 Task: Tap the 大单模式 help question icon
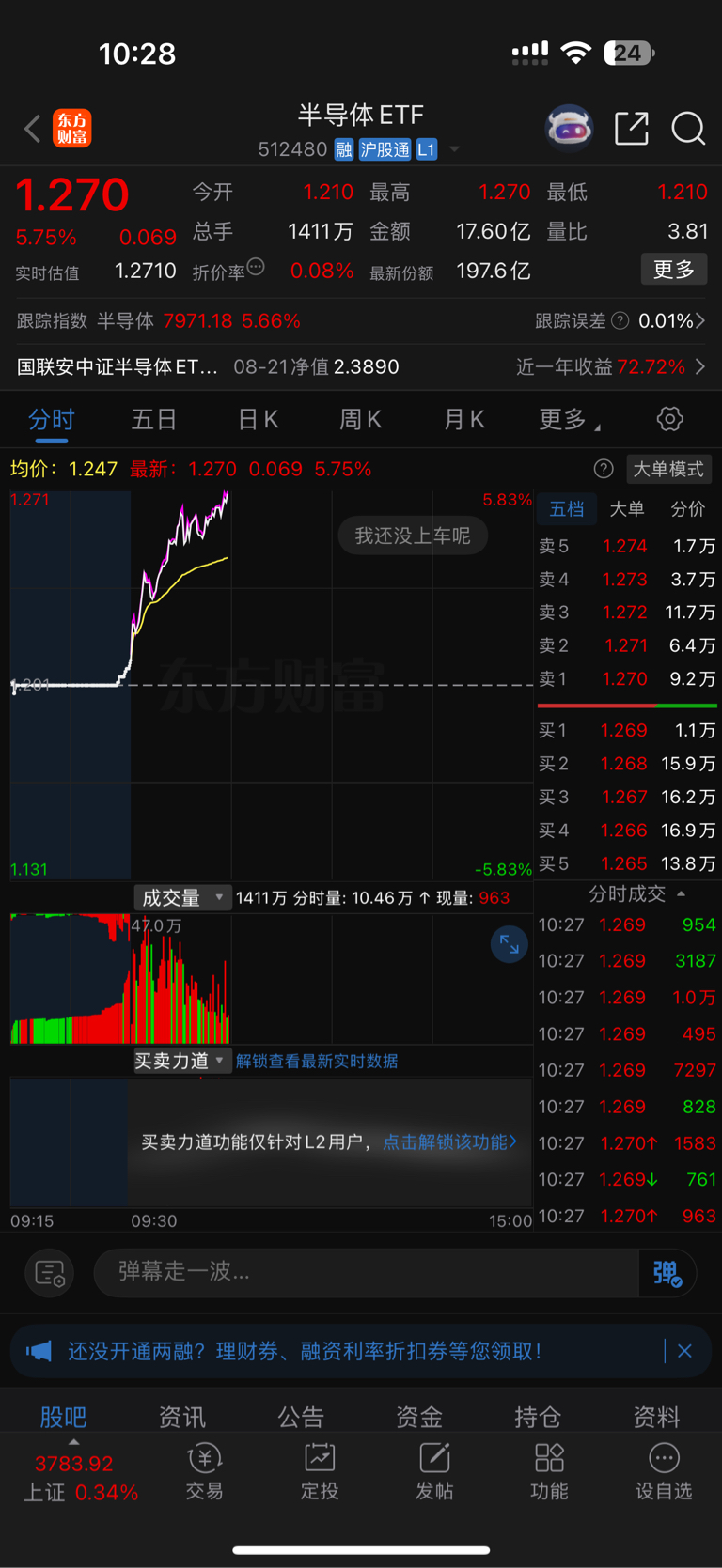pos(604,469)
